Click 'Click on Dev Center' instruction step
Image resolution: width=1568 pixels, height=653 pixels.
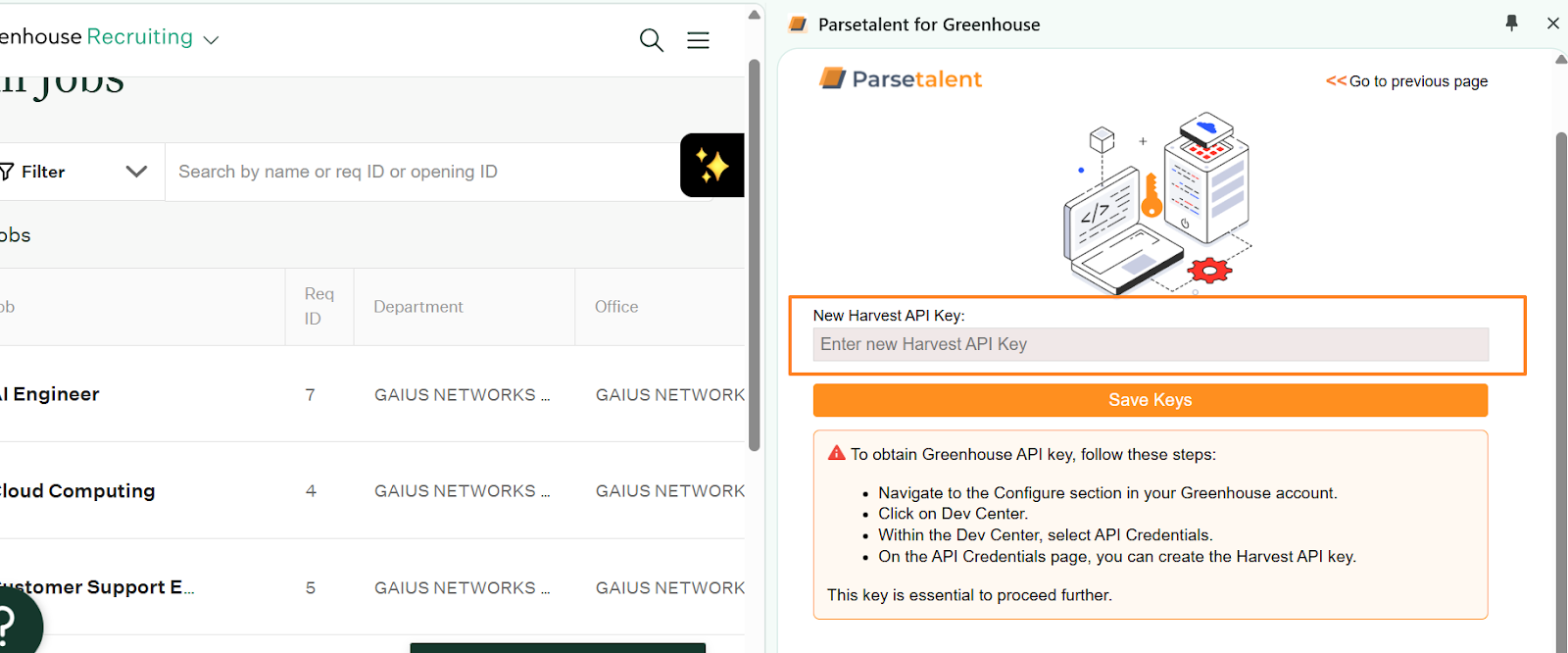pos(953,514)
